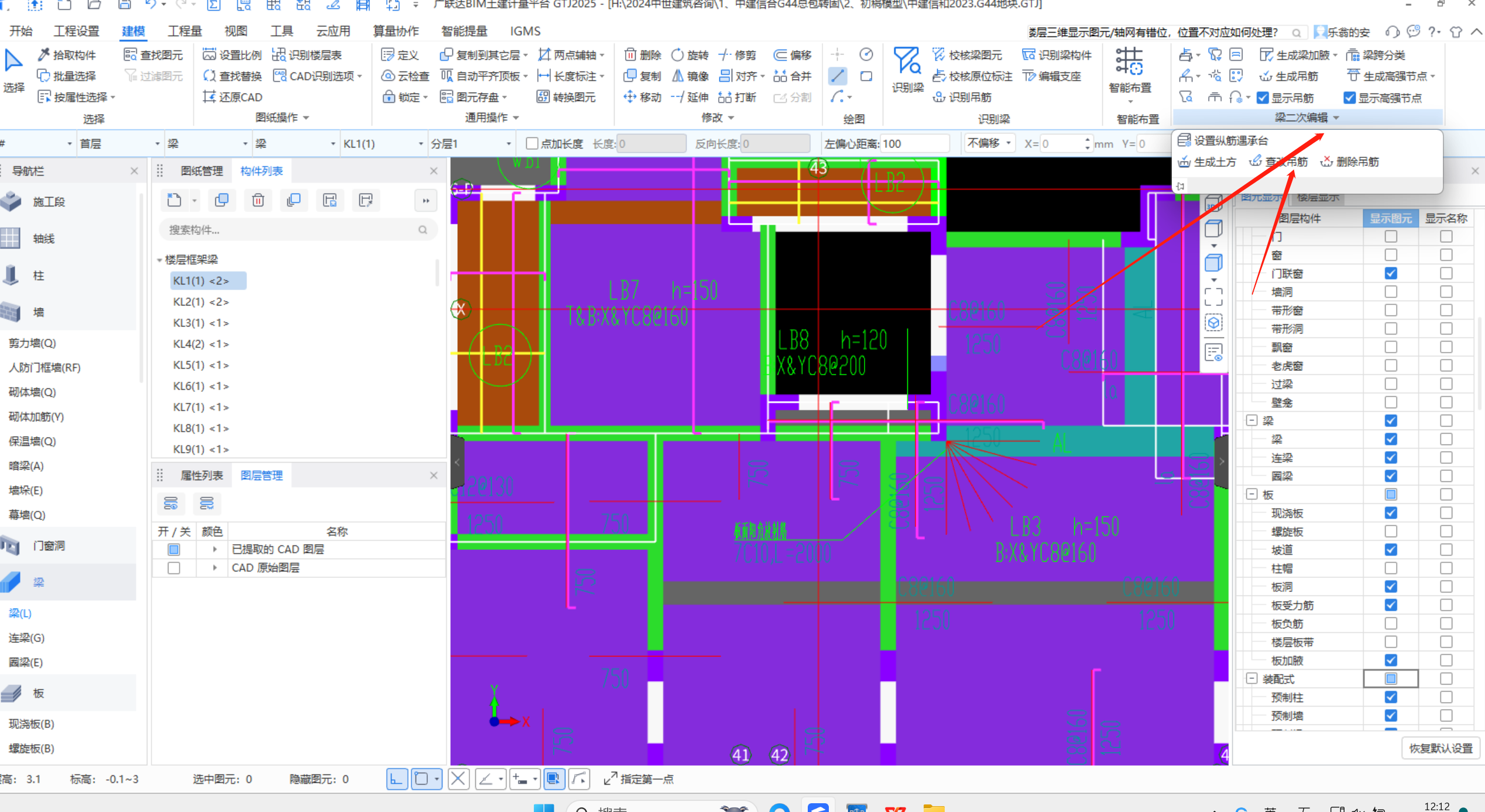Toggle 显示图元 checkbox for 门联窗
1485x812 pixels.
click(1391, 273)
